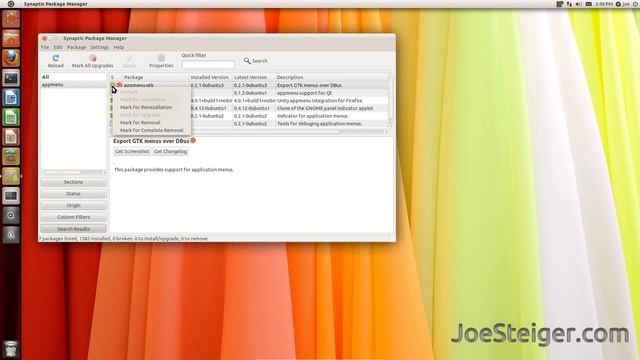640x360 pixels.
Task: Choose Mark for Complete Removal
Action: 151,131
